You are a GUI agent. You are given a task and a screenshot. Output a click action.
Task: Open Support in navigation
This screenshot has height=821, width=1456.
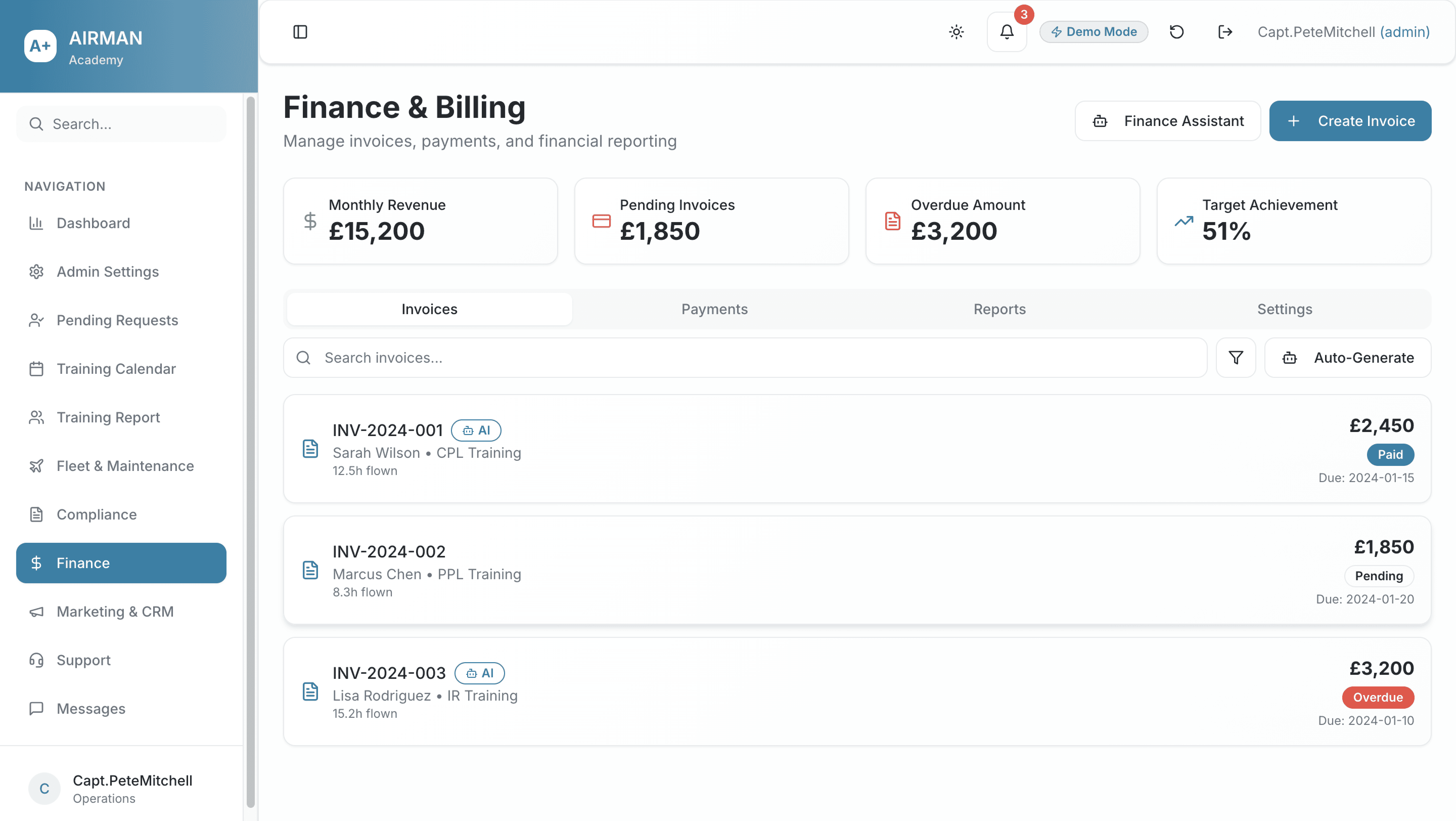coord(84,660)
